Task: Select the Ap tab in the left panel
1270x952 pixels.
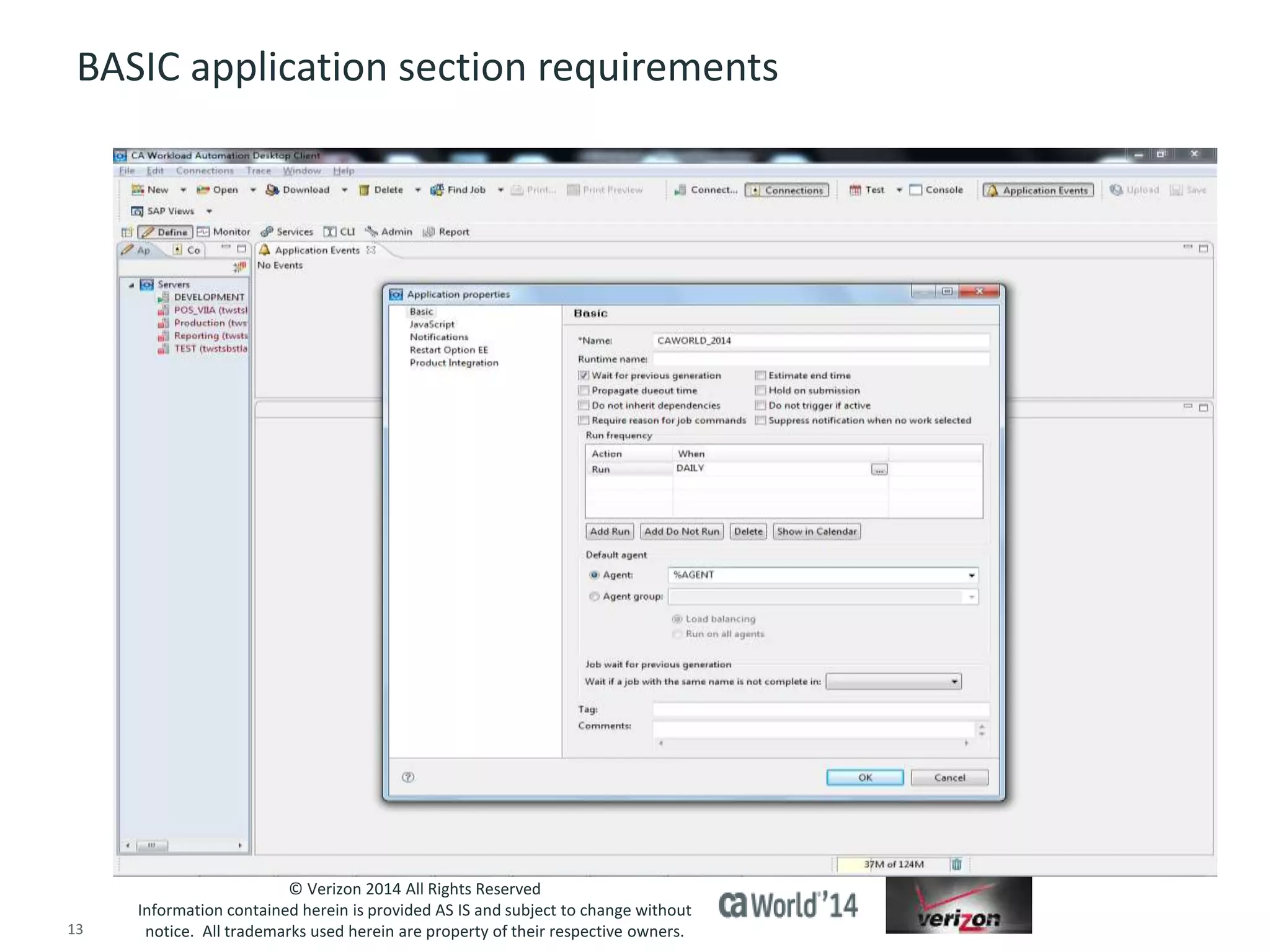Action: [x=136, y=250]
